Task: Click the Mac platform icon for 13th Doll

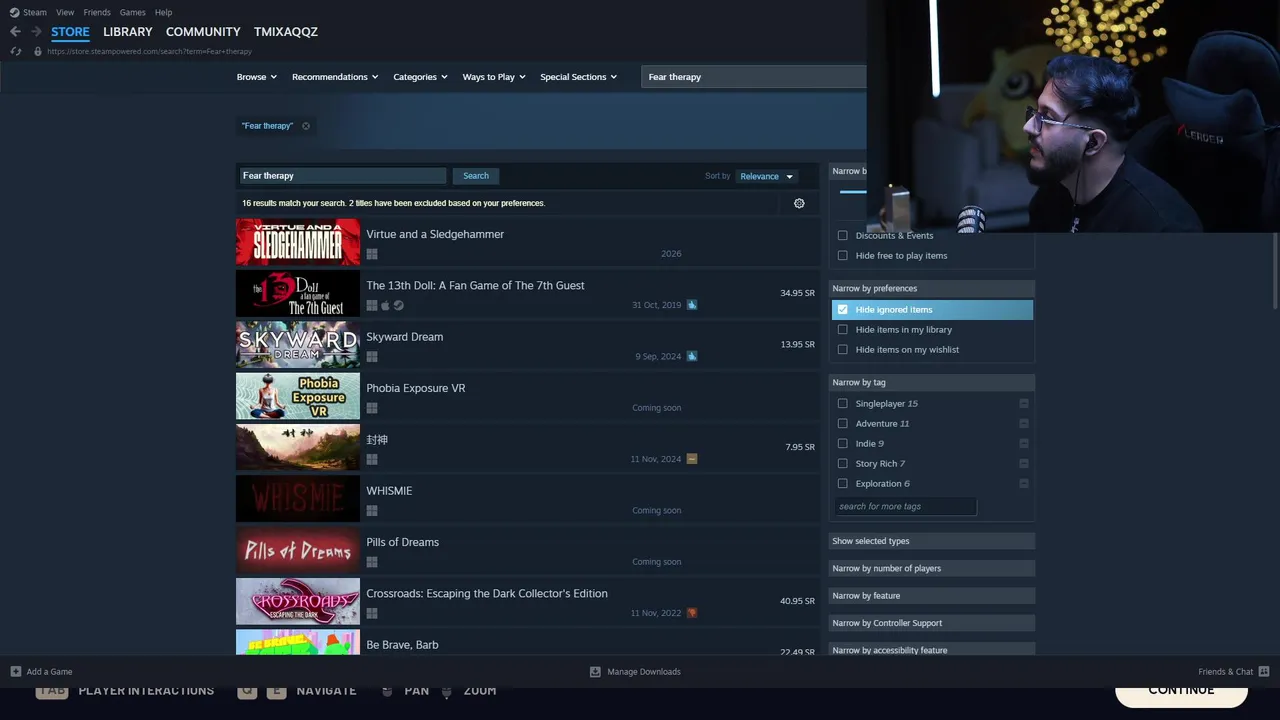Action: [385, 305]
